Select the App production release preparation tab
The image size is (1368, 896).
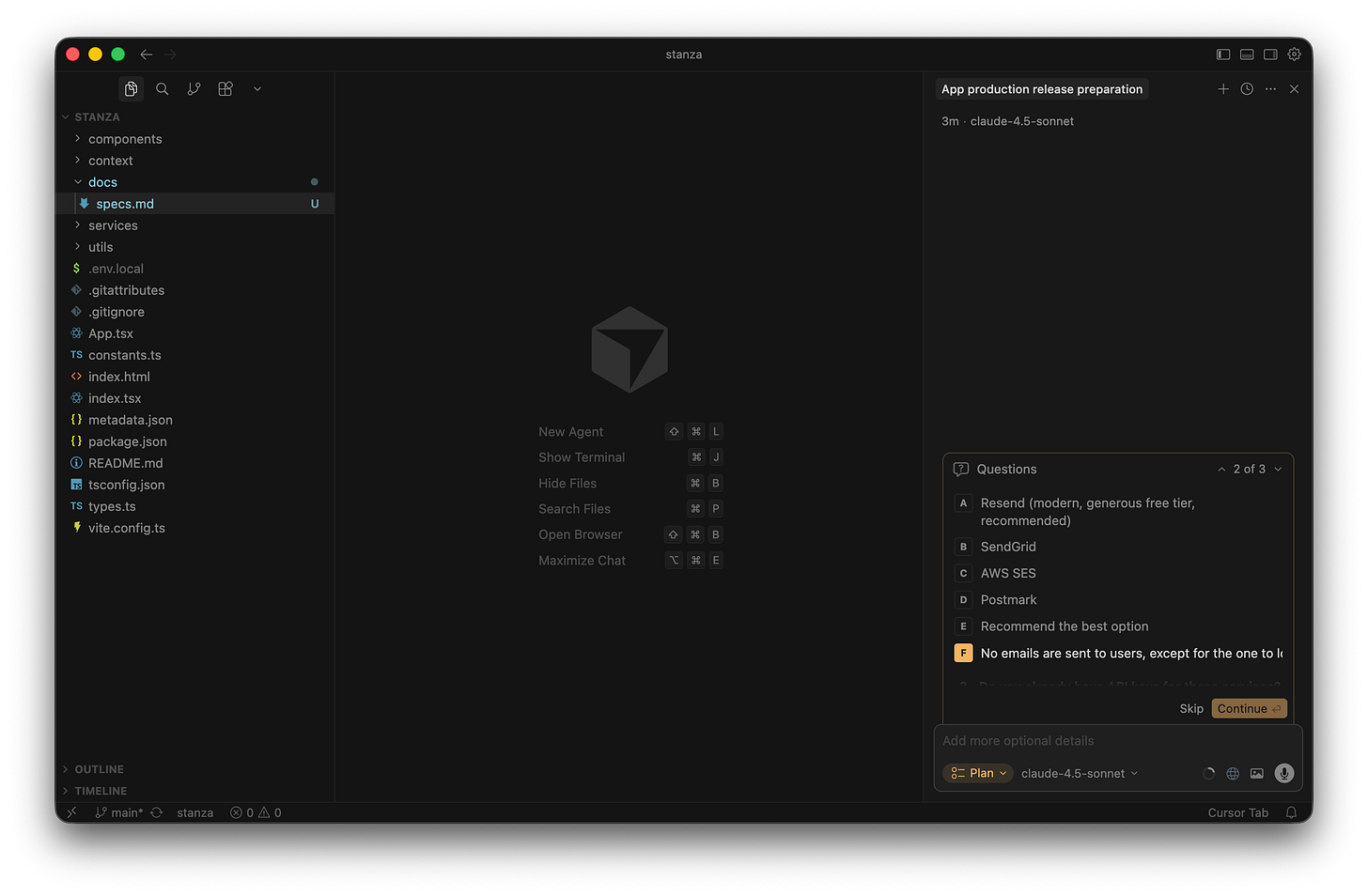point(1041,88)
